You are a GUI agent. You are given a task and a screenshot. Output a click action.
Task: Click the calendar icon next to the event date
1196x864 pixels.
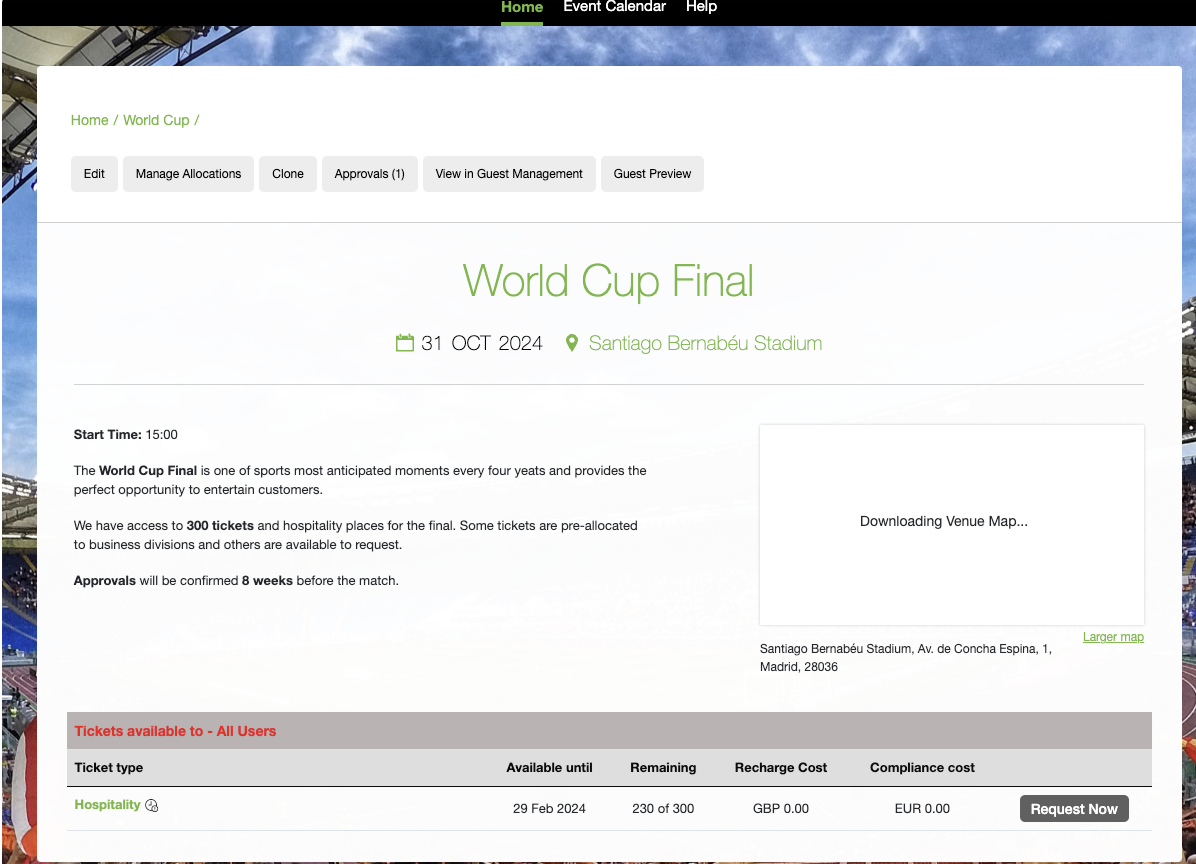[x=405, y=344]
